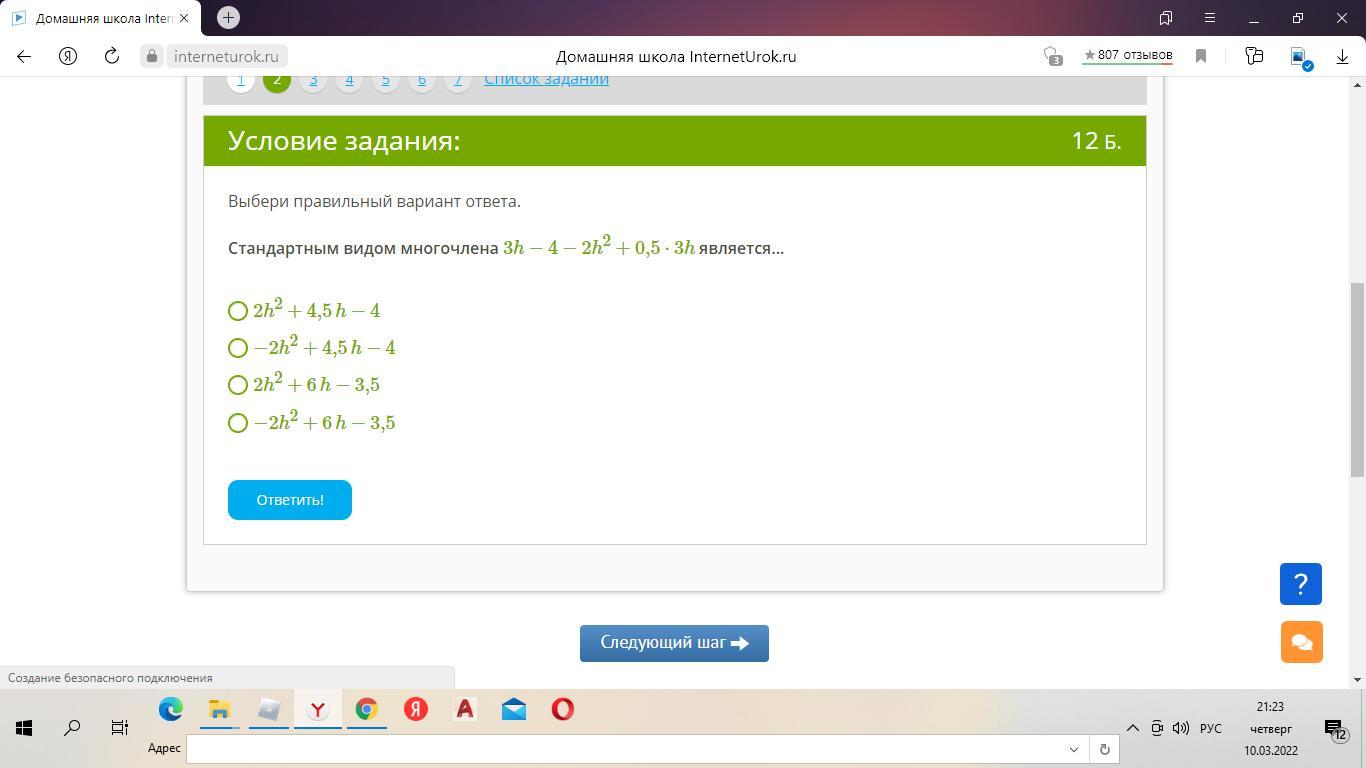The height and width of the screenshot is (768, 1366).
Task: Go to task number 3
Action: (x=313, y=80)
